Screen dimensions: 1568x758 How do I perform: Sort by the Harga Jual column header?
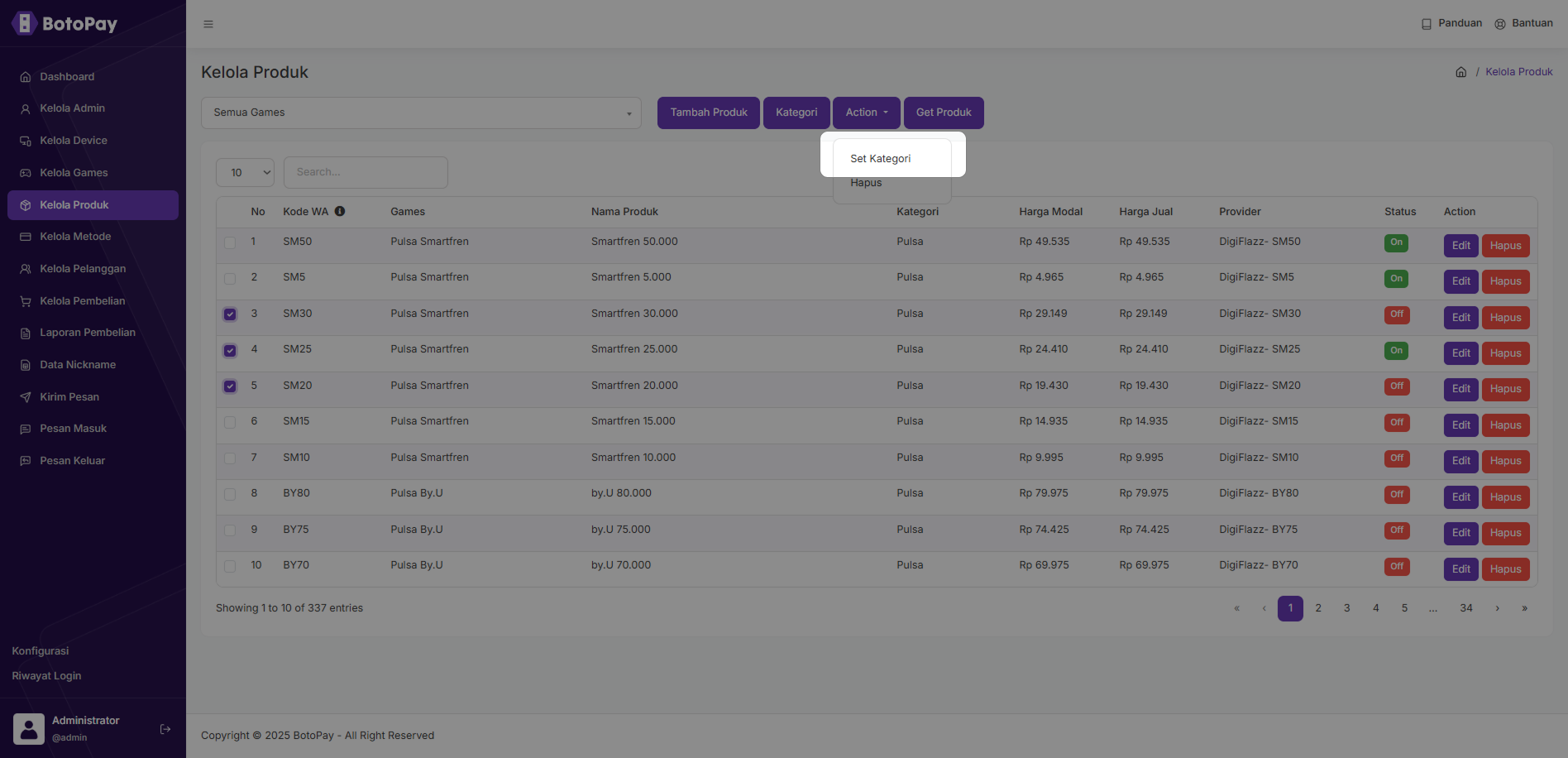tap(1146, 212)
